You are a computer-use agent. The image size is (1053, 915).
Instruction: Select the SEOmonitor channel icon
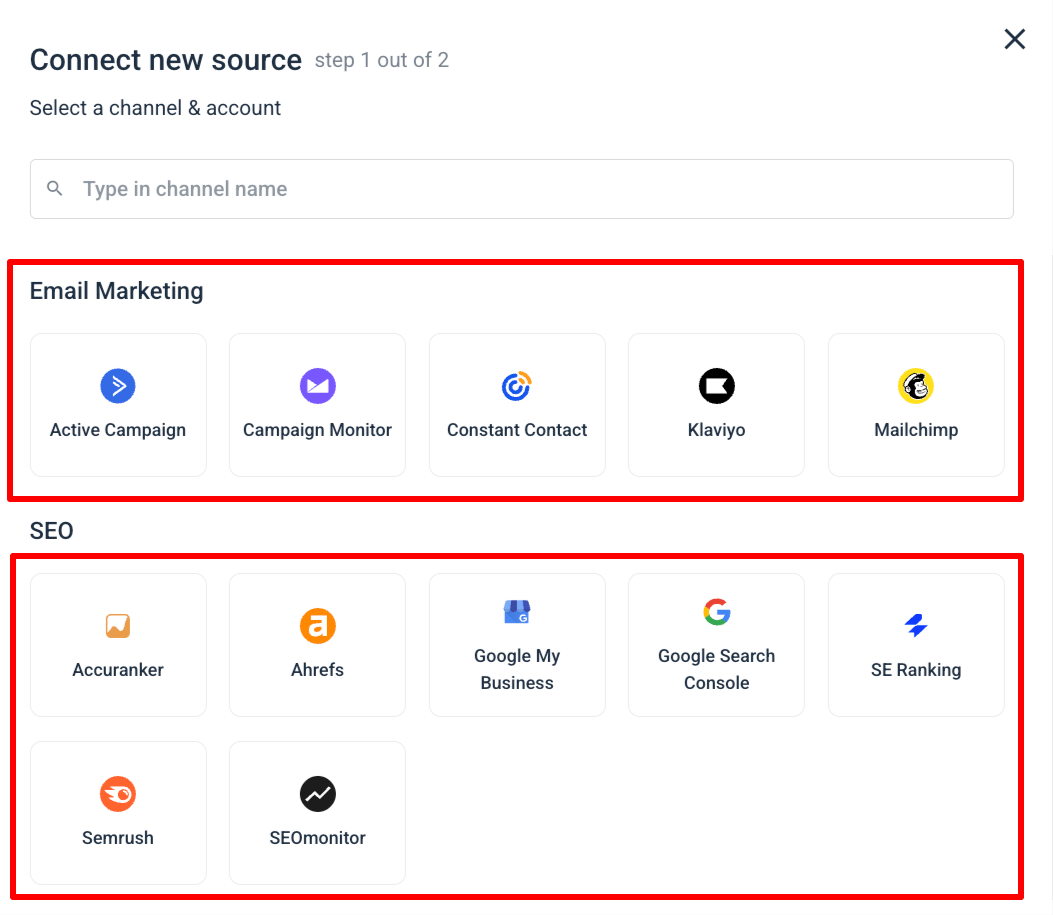click(317, 794)
